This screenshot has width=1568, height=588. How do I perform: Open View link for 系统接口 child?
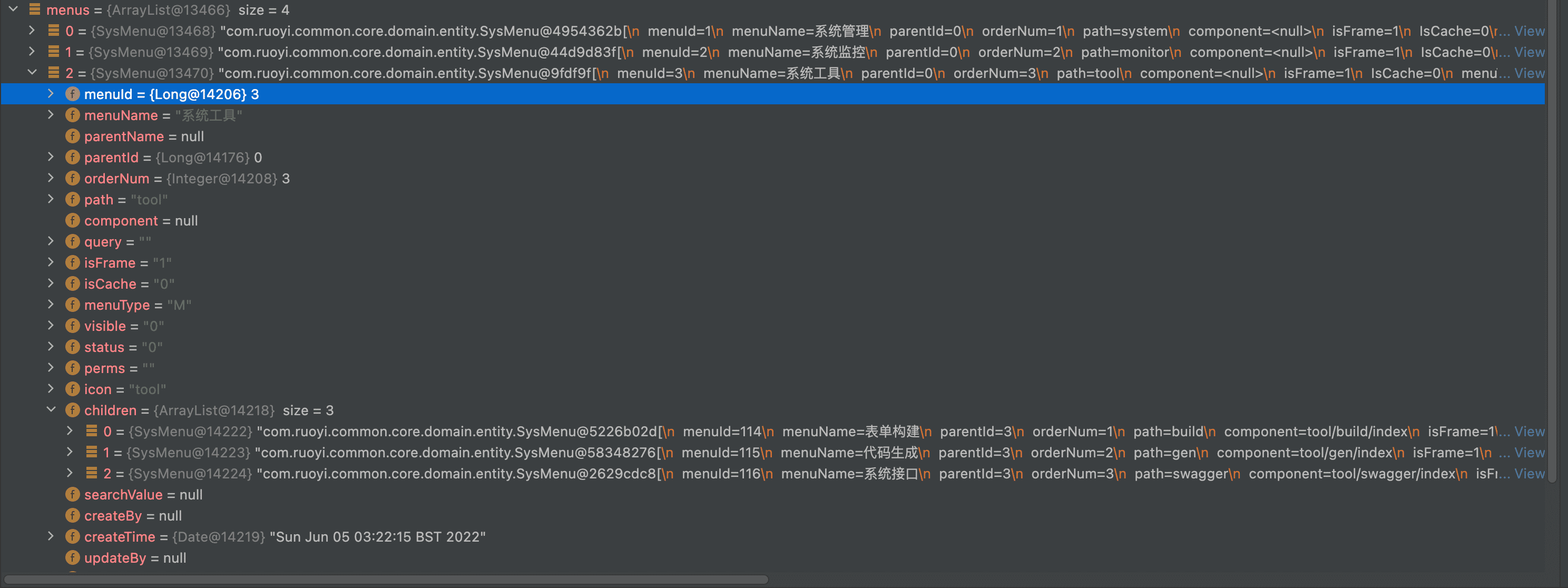tap(1529, 474)
